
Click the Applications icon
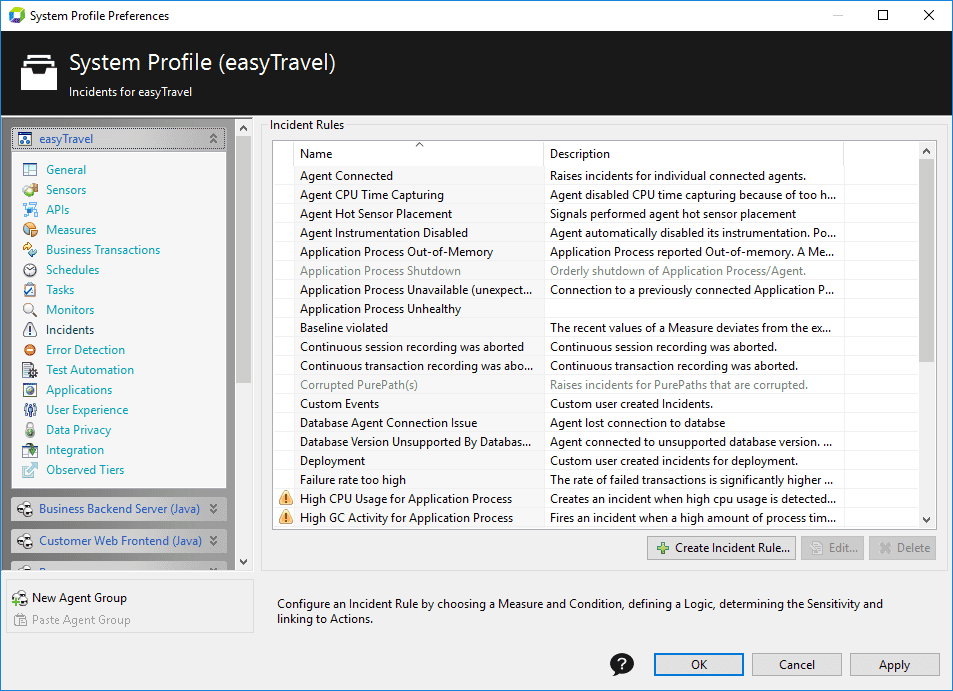click(30, 390)
